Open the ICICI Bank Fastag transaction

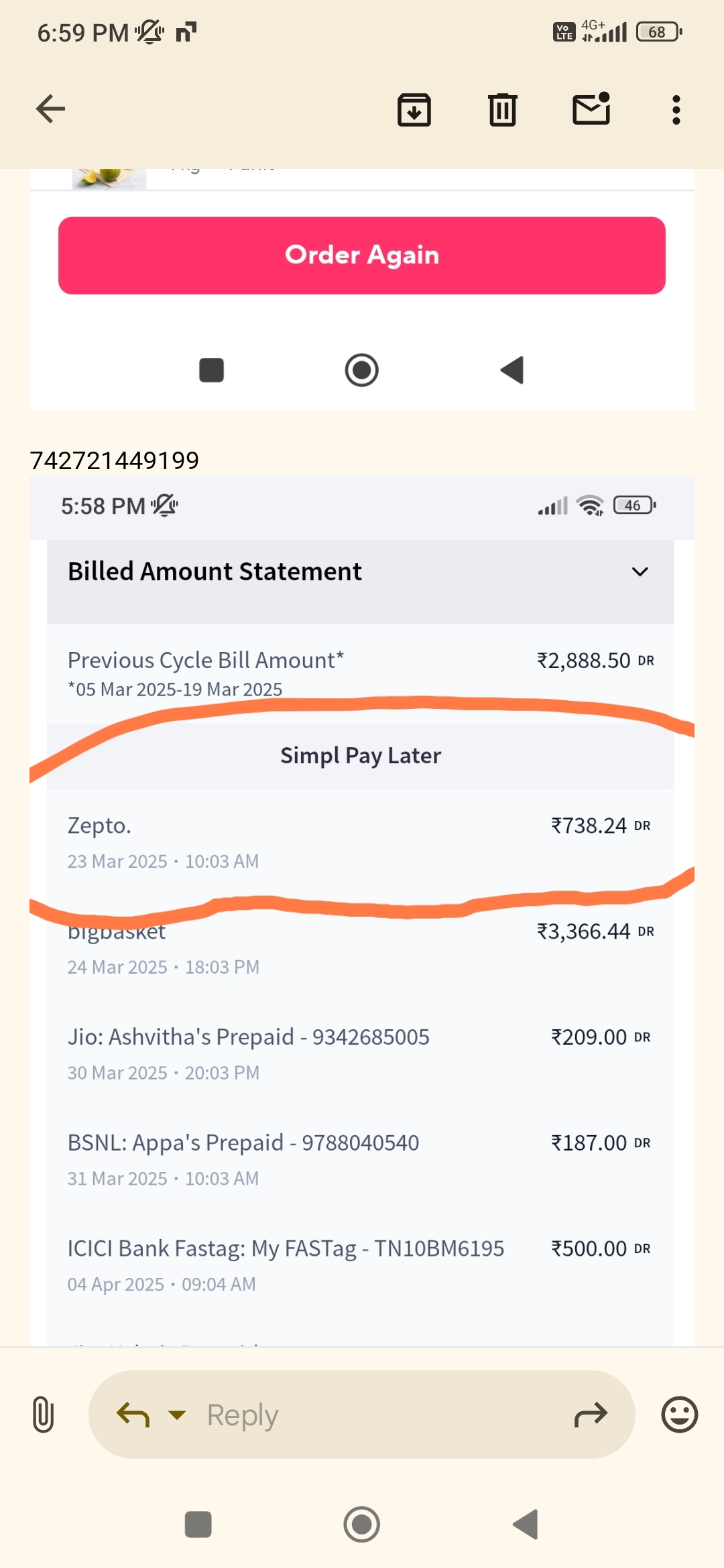click(359, 1264)
